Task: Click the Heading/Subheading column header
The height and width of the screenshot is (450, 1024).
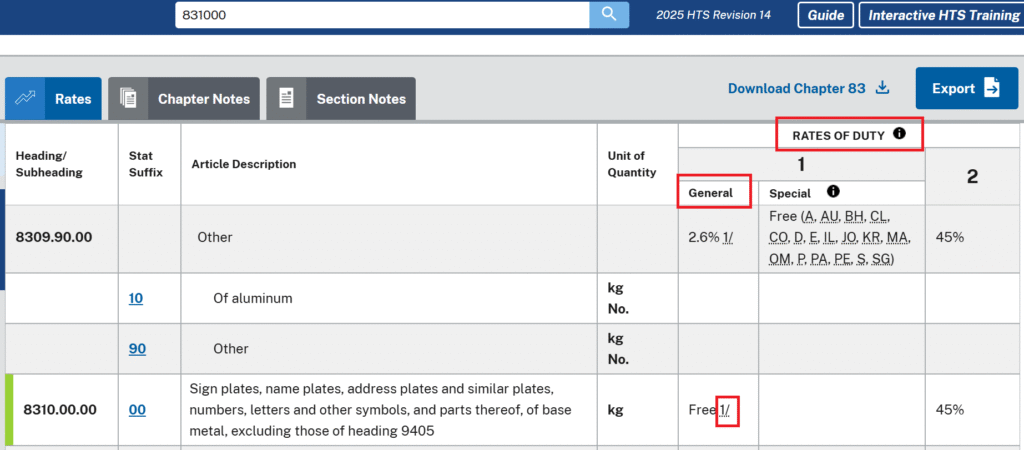Action: point(49,164)
